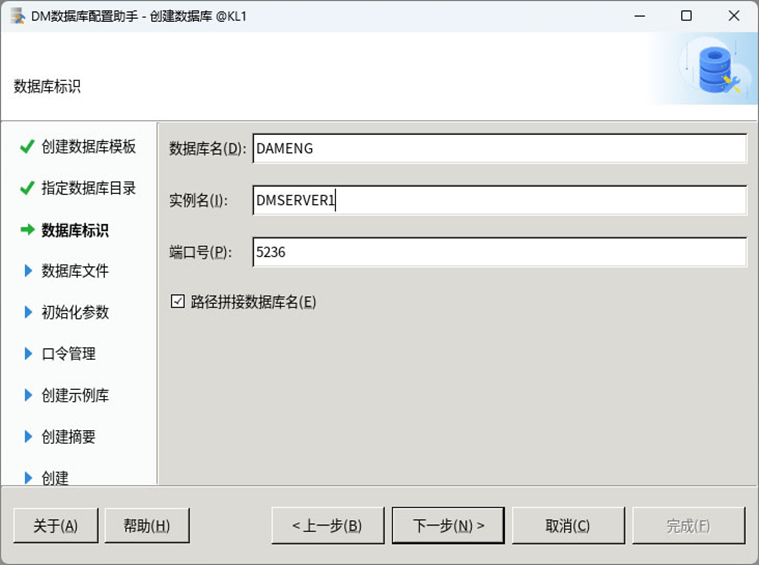Close the DM配置助手 window
Image resolution: width=759 pixels, height=565 pixels.
coord(734,16)
